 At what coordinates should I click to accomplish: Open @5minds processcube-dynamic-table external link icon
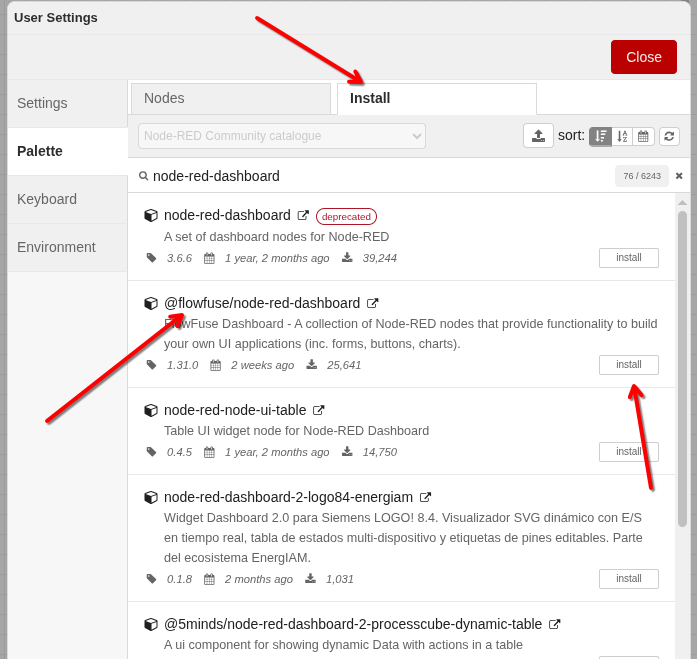pos(554,624)
